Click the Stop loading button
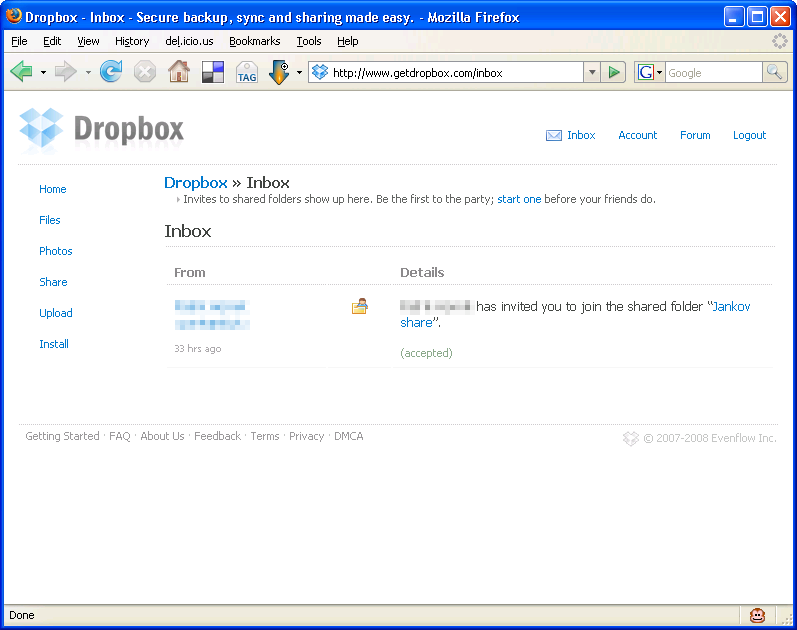Screen dimensions: 797x630 pyautogui.click(x=145, y=72)
